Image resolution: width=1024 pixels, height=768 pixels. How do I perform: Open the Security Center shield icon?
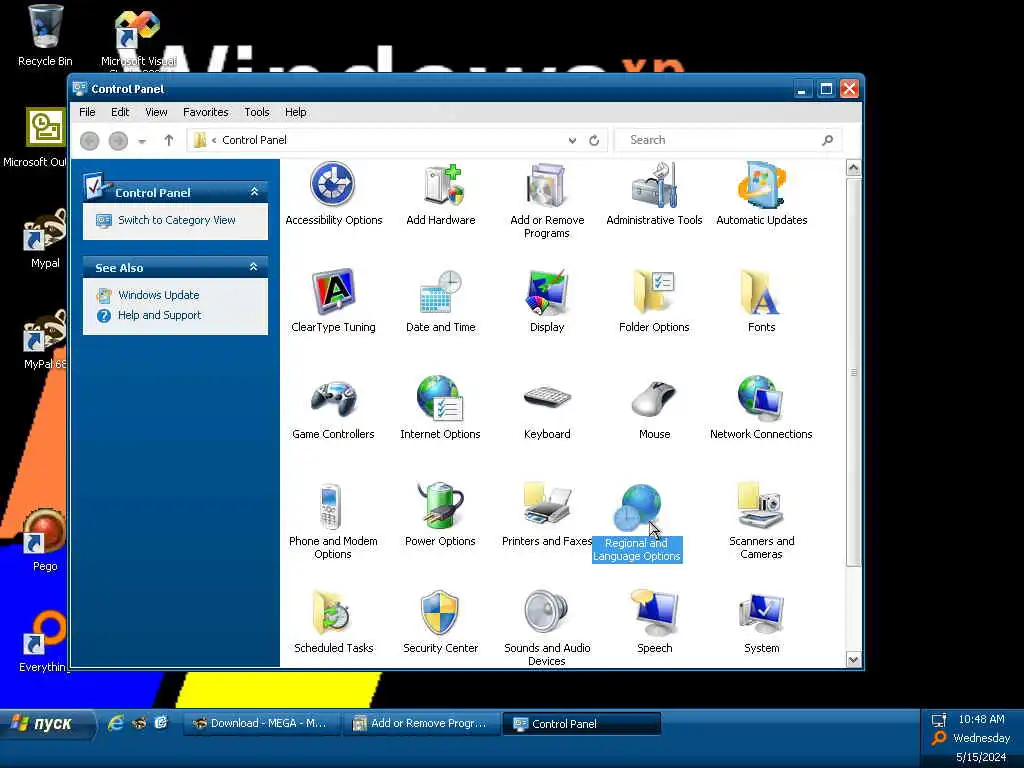click(440, 622)
